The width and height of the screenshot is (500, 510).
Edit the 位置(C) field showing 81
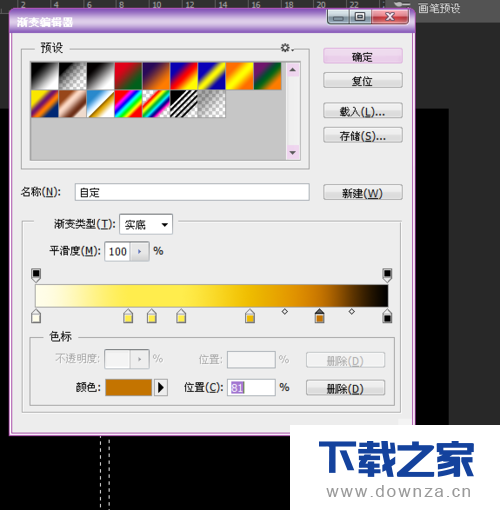251,388
